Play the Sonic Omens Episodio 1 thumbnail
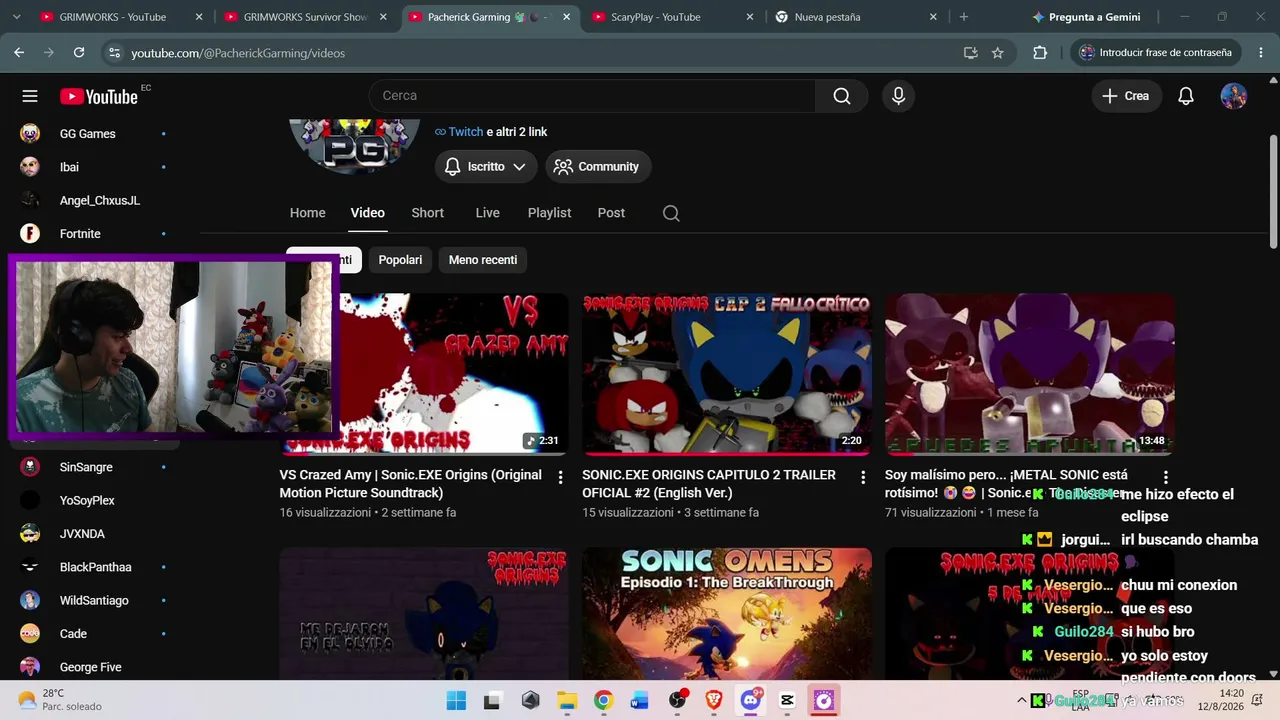Screen dimensions: 1280x720 point(727,614)
